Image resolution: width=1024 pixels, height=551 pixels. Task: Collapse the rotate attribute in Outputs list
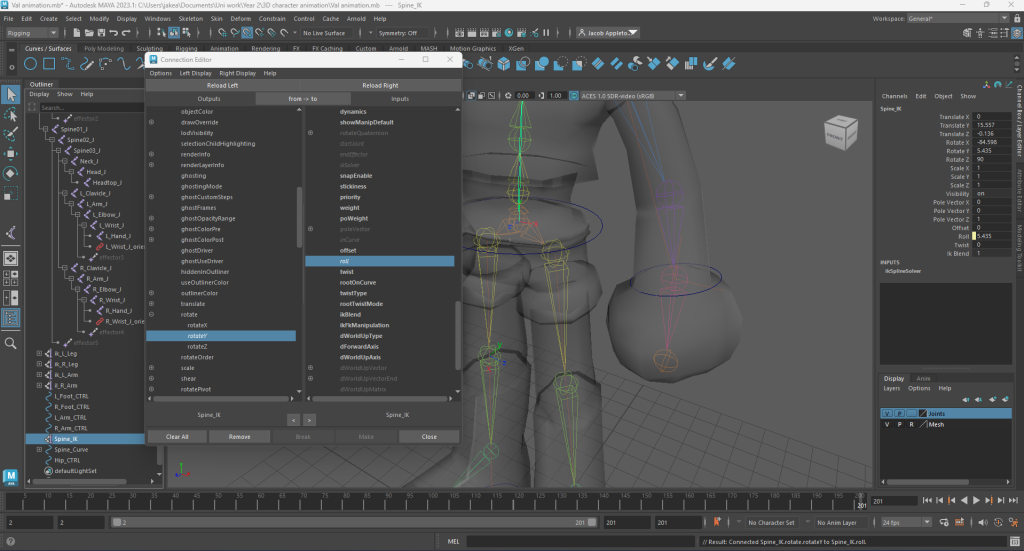coord(152,314)
